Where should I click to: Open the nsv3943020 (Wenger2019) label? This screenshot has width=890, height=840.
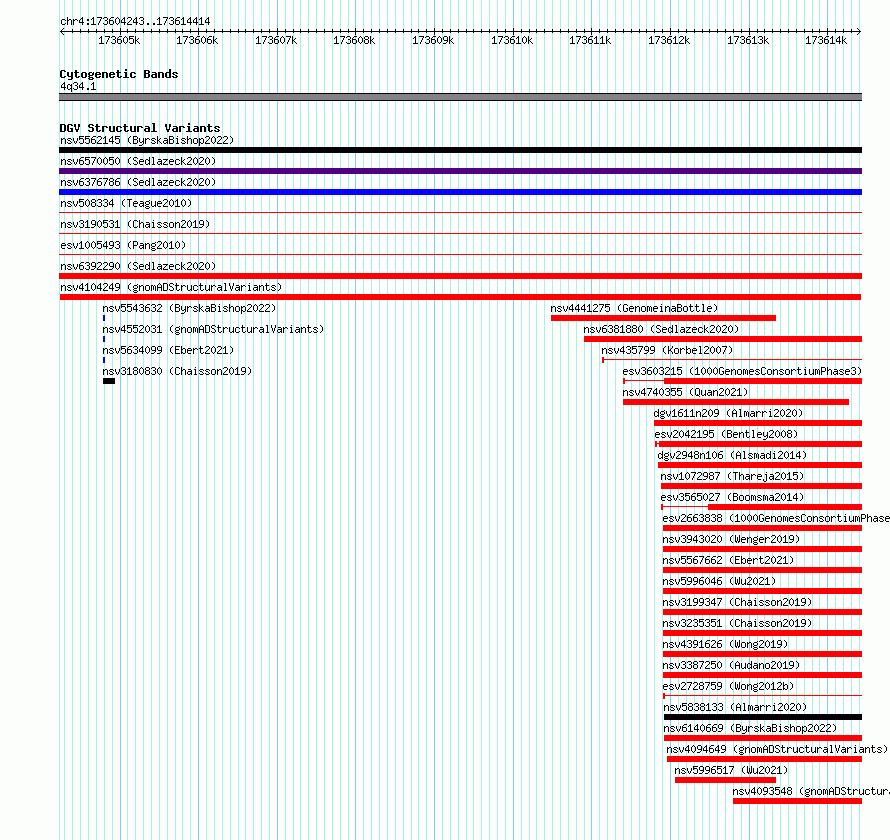pos(731,539)
